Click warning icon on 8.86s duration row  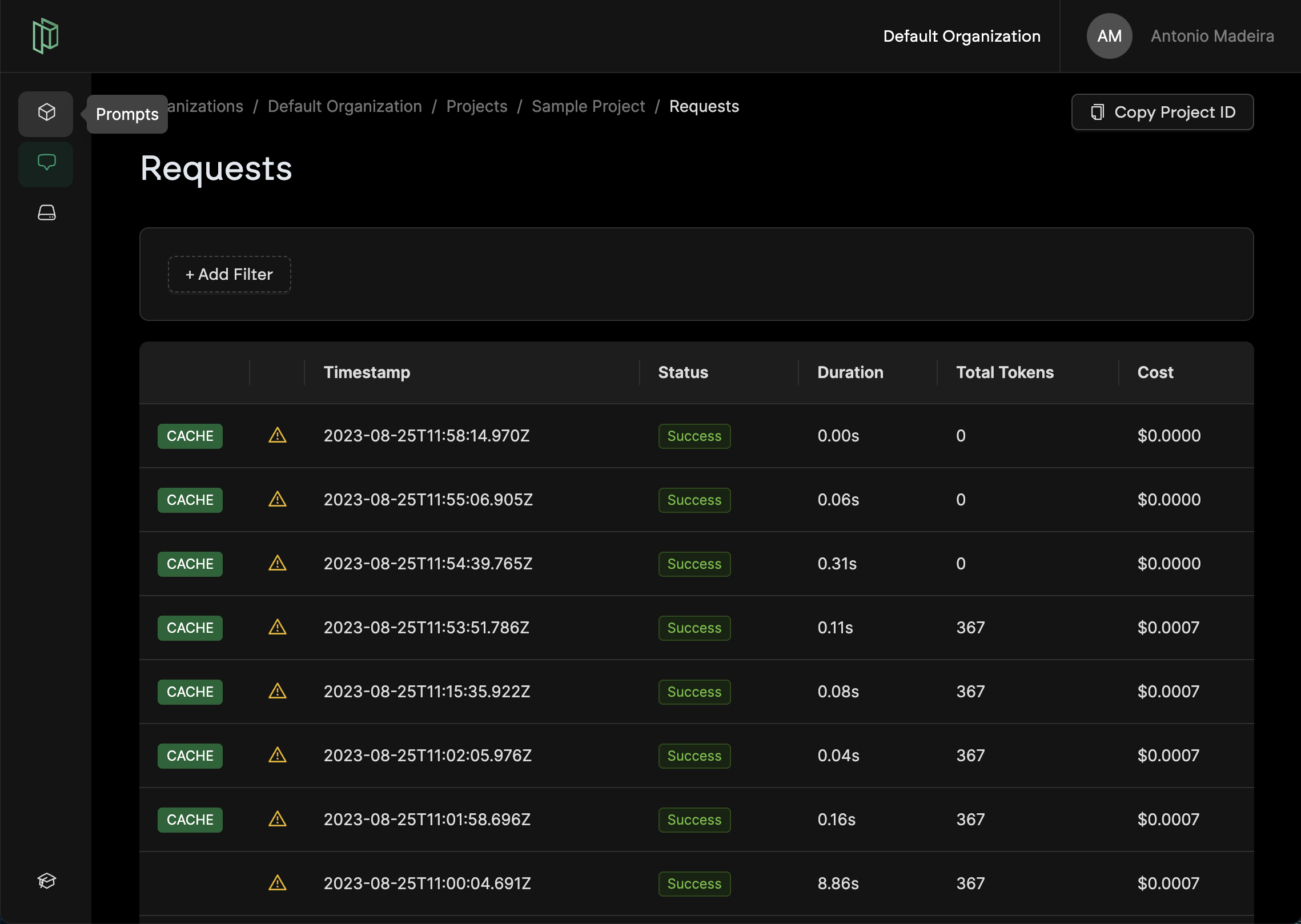coord(278,883)
